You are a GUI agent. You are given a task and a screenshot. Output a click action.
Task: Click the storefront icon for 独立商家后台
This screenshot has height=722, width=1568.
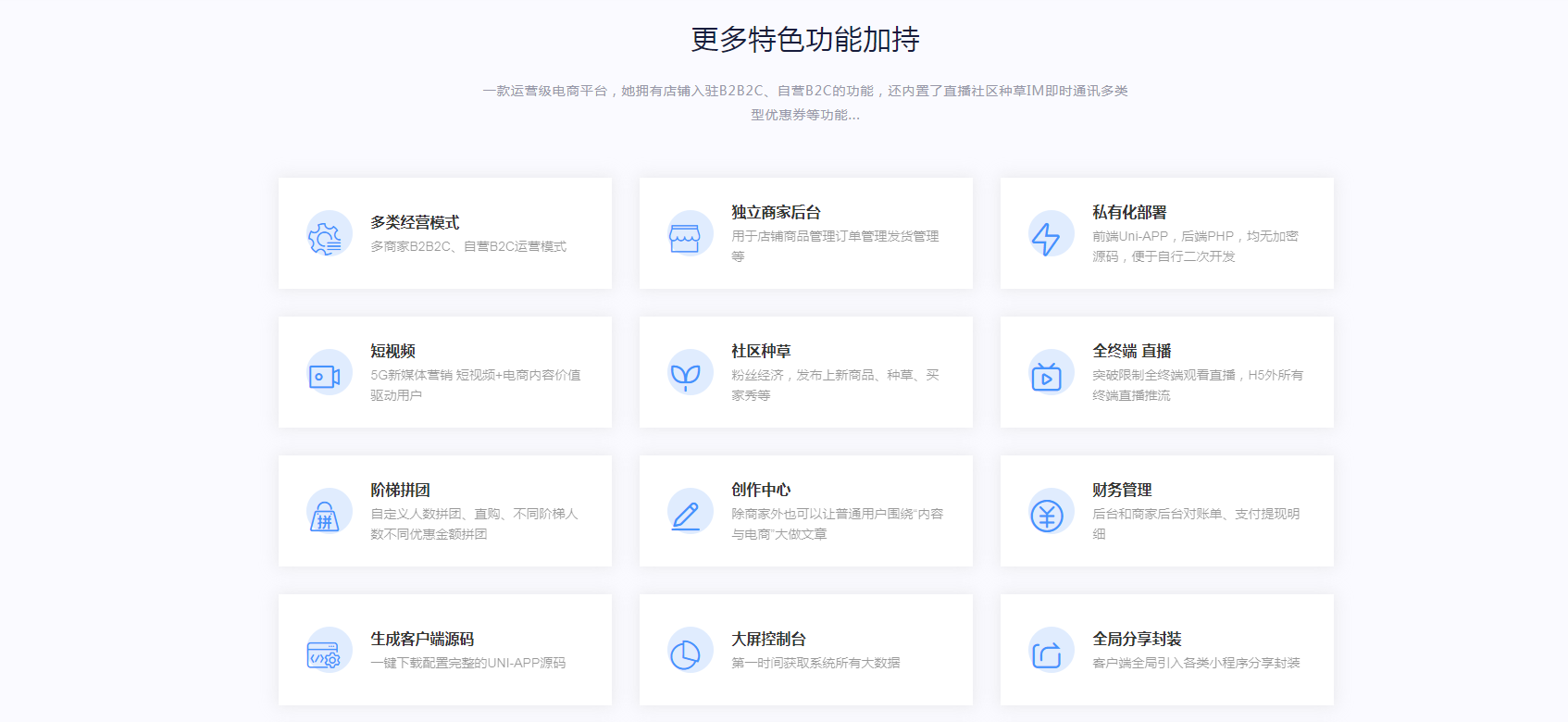685,238
